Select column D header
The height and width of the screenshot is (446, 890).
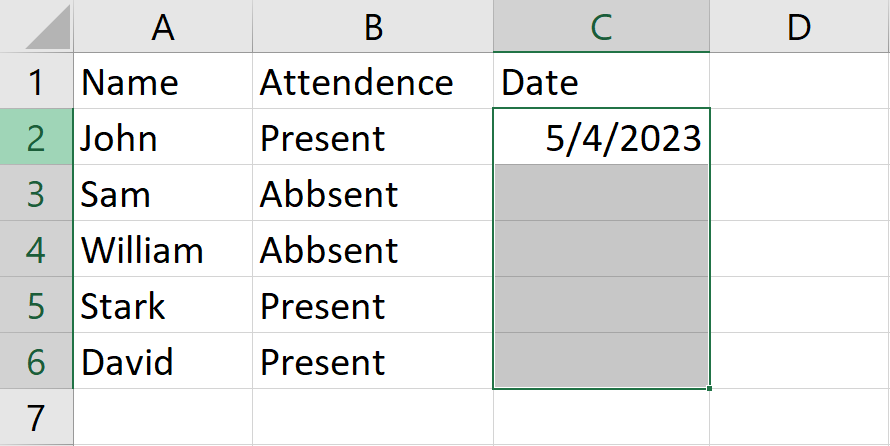[x=800, y=26]
